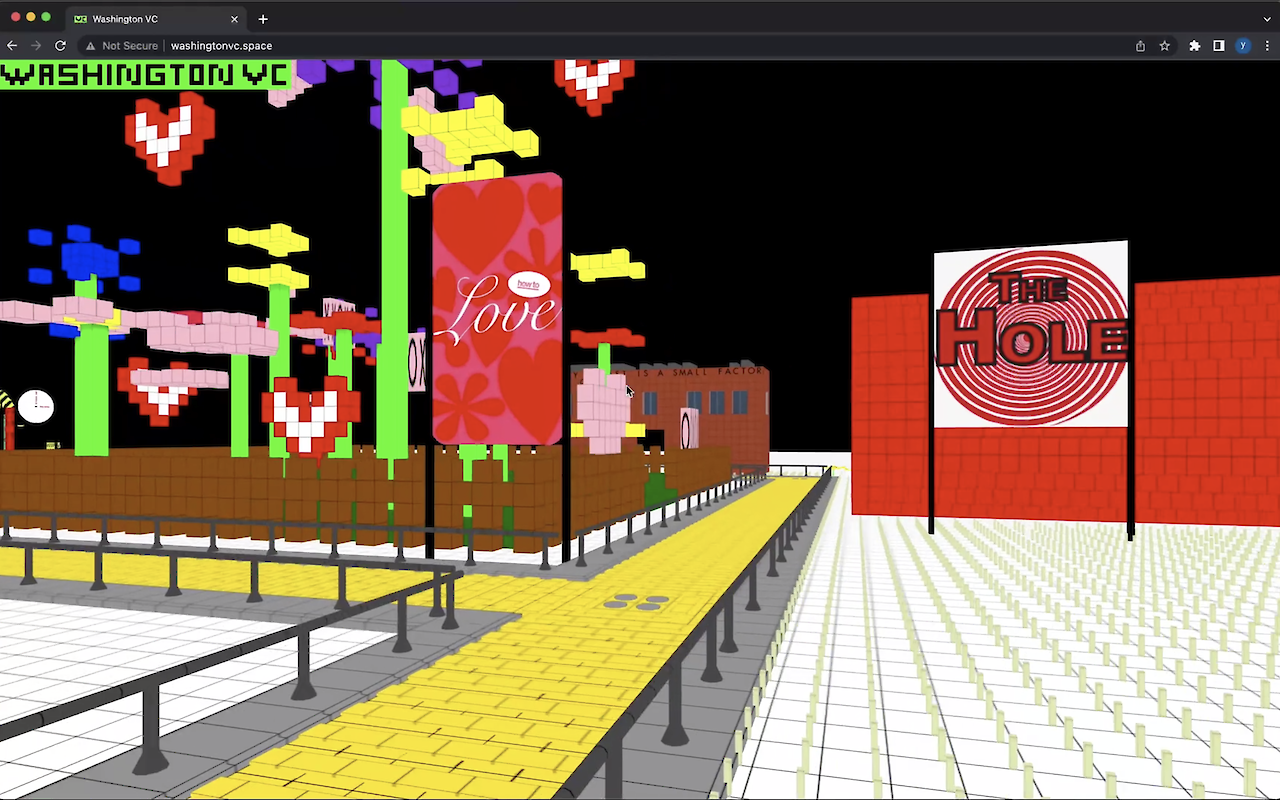
Task: Open the Extensions puzzle icon
Action: [x=1194, y=46]
